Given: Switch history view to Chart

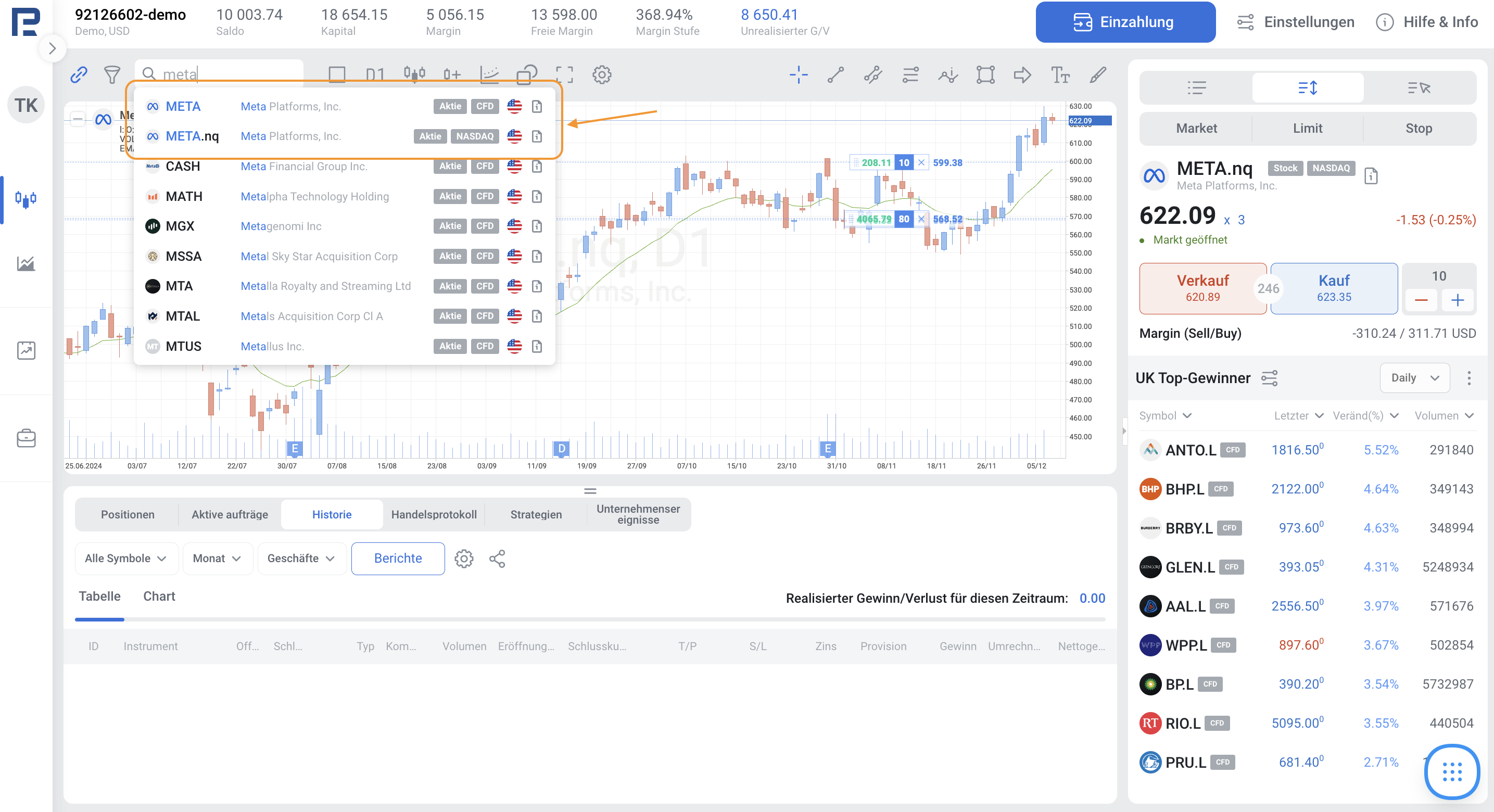Looking at the screenshot, I should pyautogui.click(x=159, y=596).
